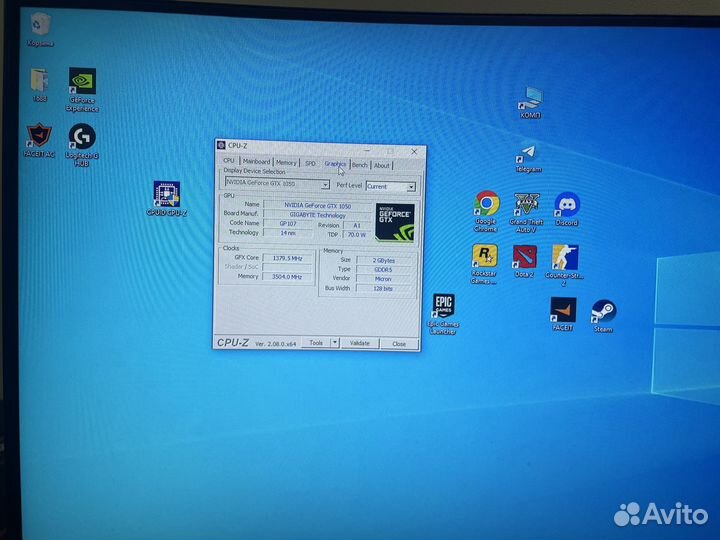720x540 pixels.
Task: Click the Tools button
Action: [x=316, y=343]
